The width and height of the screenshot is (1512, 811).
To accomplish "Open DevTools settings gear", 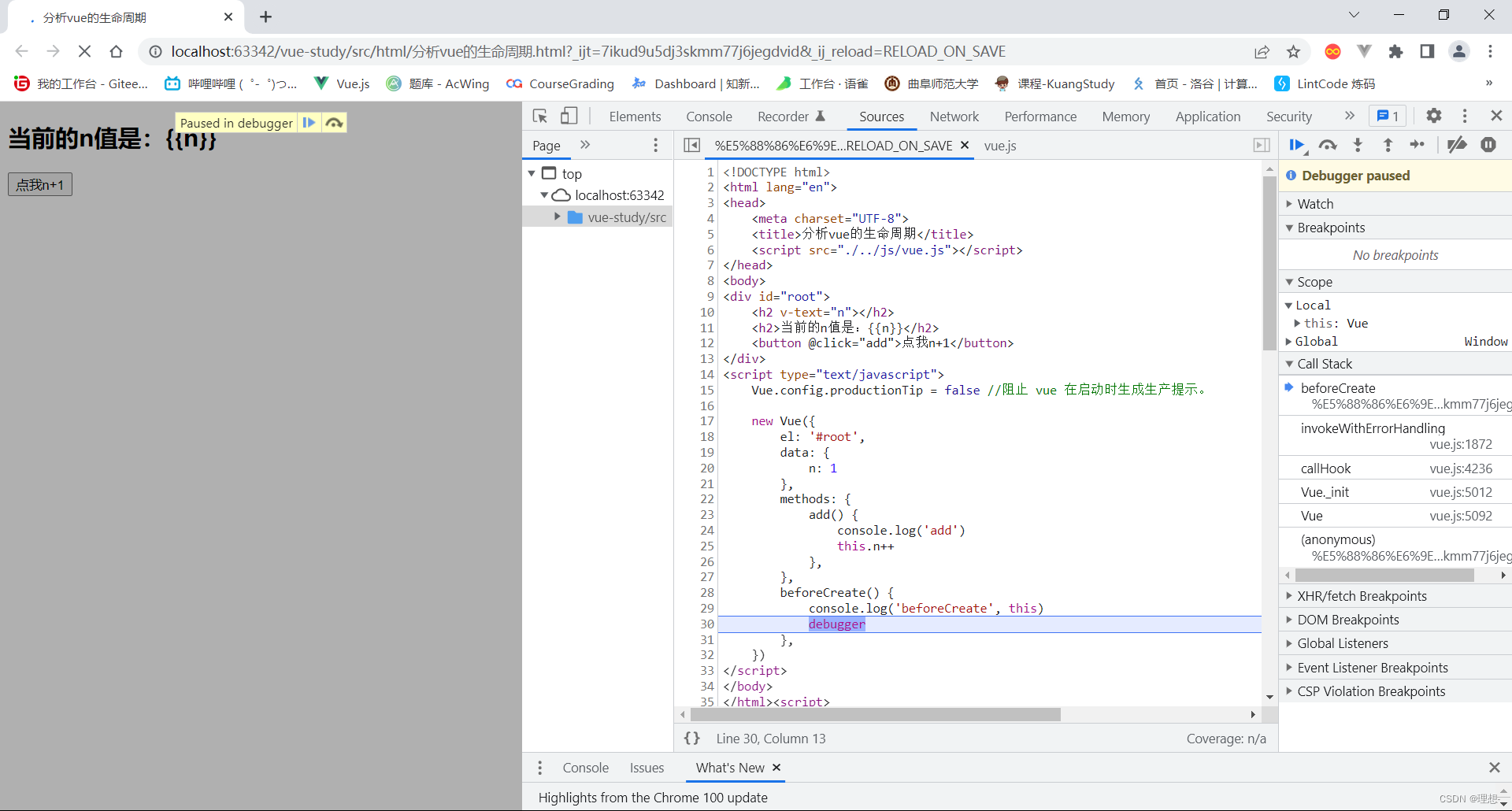I will click(x=1434, y=116).
